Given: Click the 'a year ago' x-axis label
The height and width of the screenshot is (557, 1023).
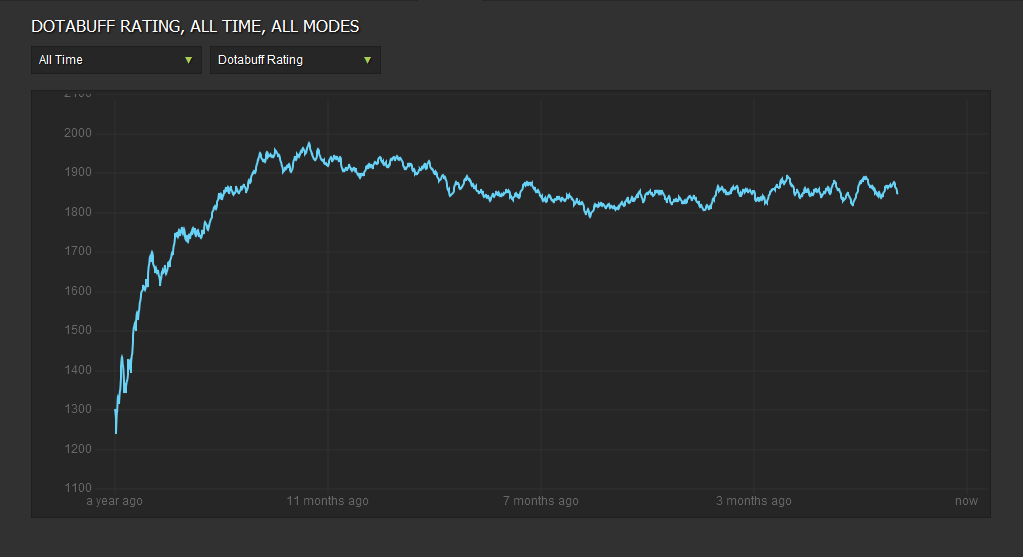Looking at the screenshot, I should [114, 501].
